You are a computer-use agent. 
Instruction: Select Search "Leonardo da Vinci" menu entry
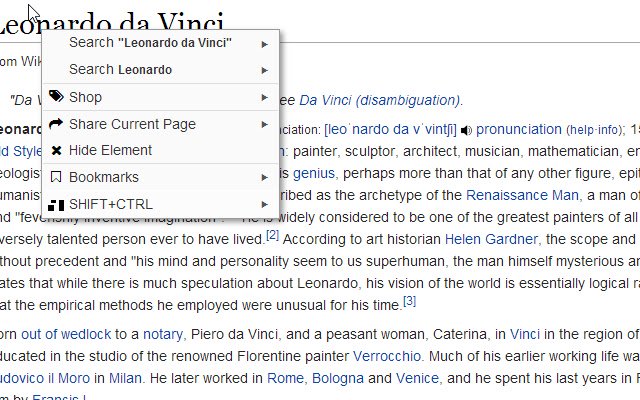point(150,43)
